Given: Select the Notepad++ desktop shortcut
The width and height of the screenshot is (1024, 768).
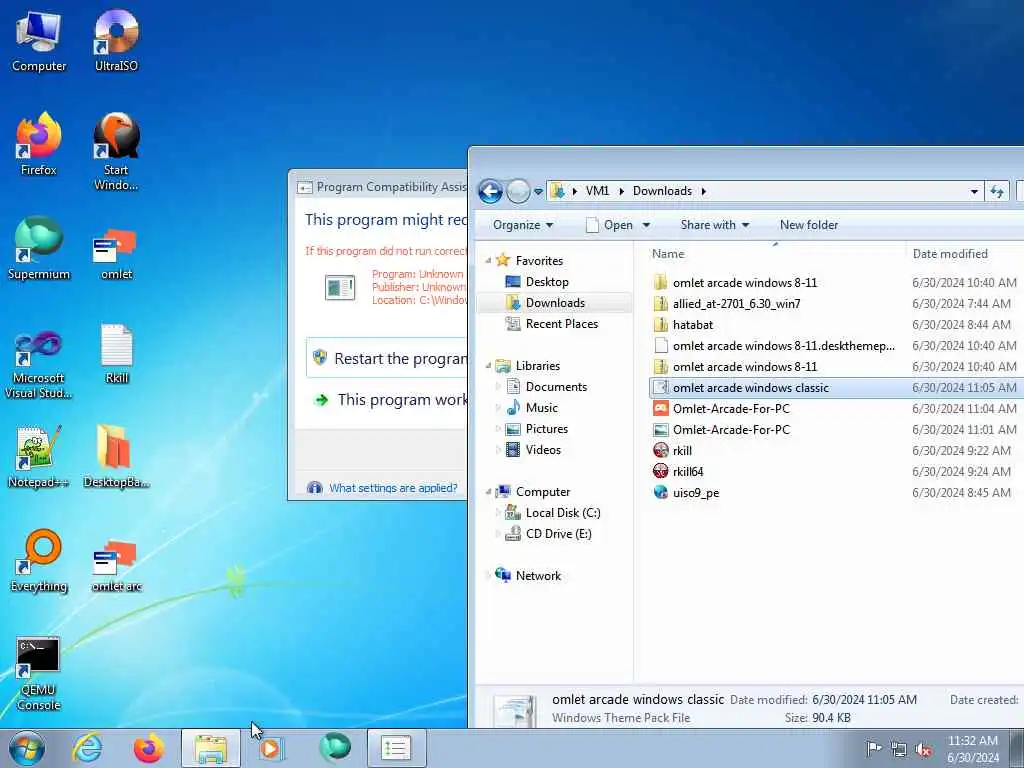Looking at the screenshot, I should 39,457.
